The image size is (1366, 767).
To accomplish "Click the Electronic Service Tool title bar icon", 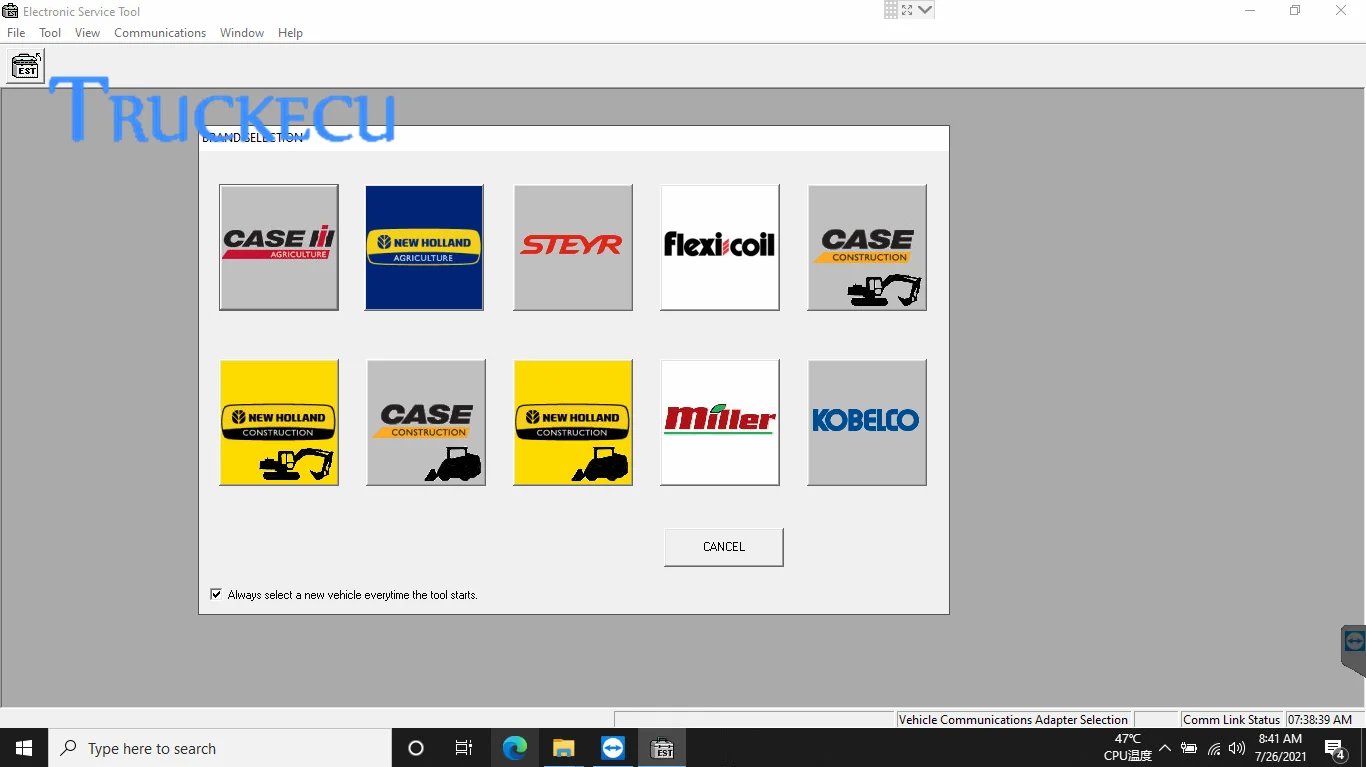I will pos(10,11).
